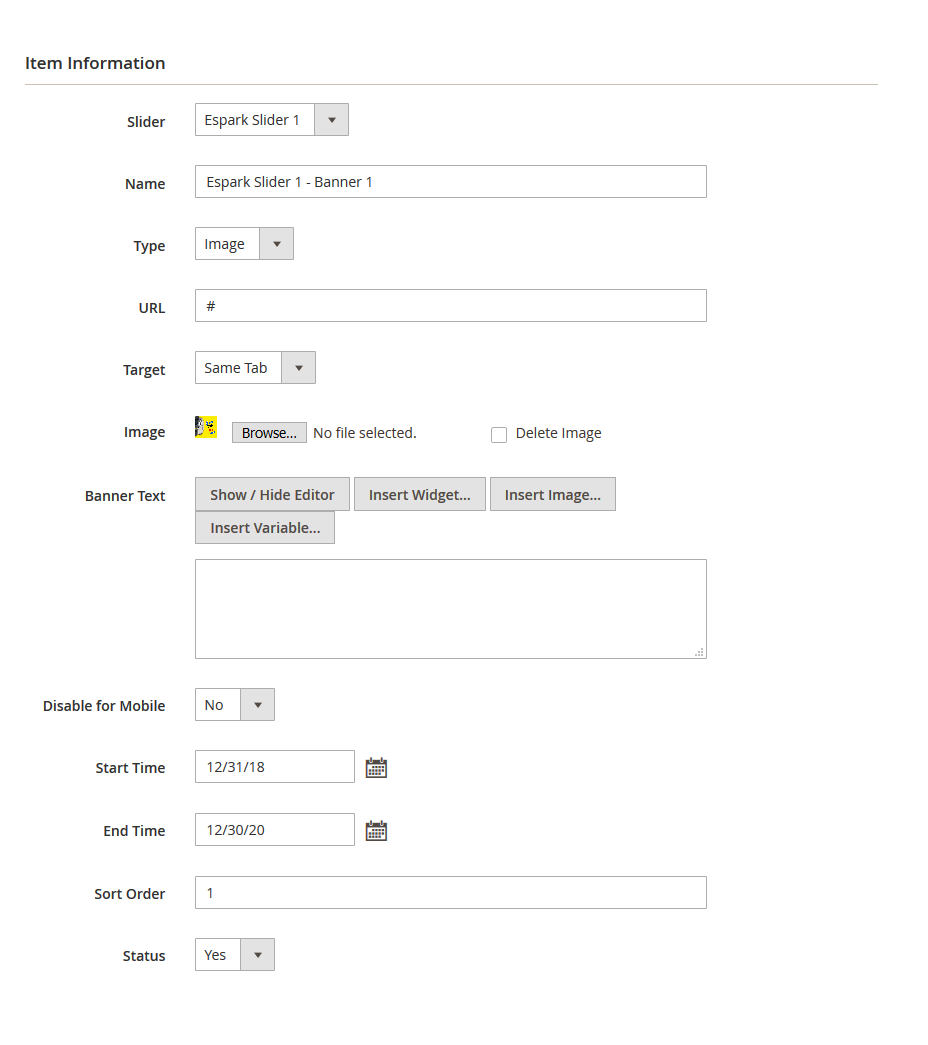Screen dimensions: 928x1045
Task: Click the uploaded banner image thumbnail
Action: tap(206, 428)
